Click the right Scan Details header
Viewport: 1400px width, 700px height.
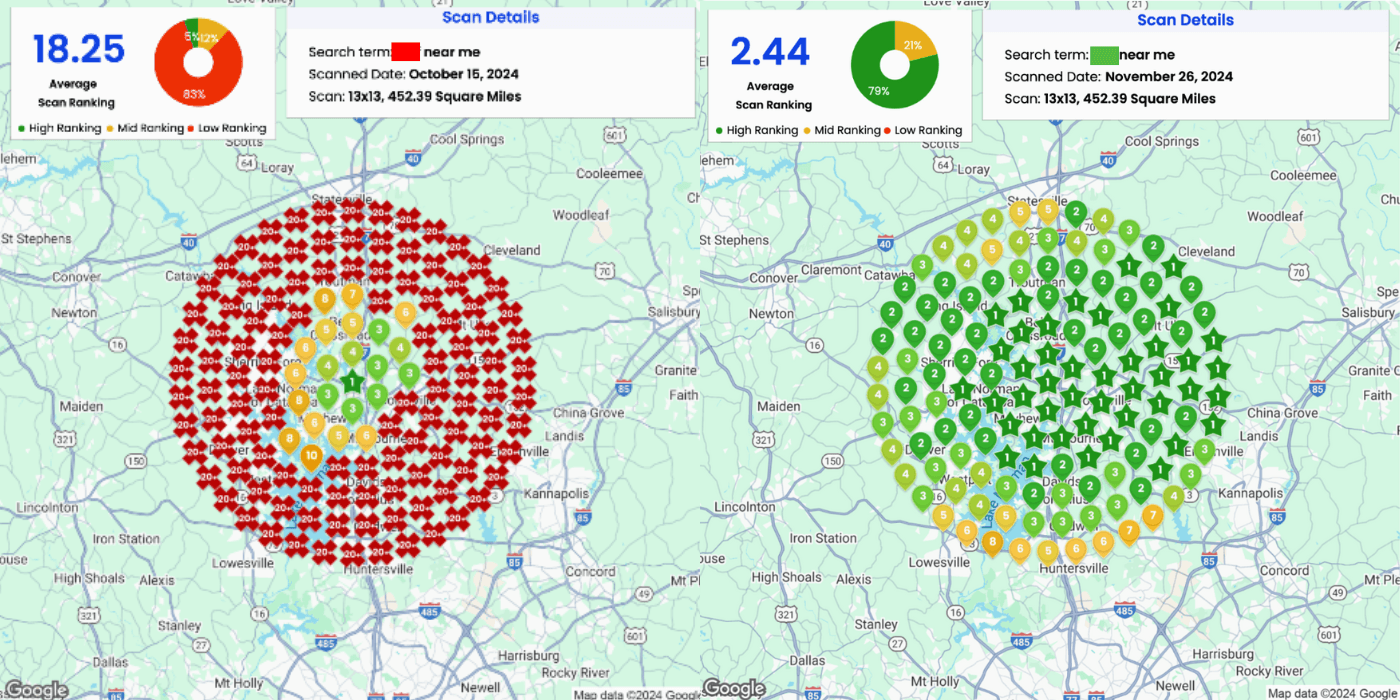[1185, 20]
